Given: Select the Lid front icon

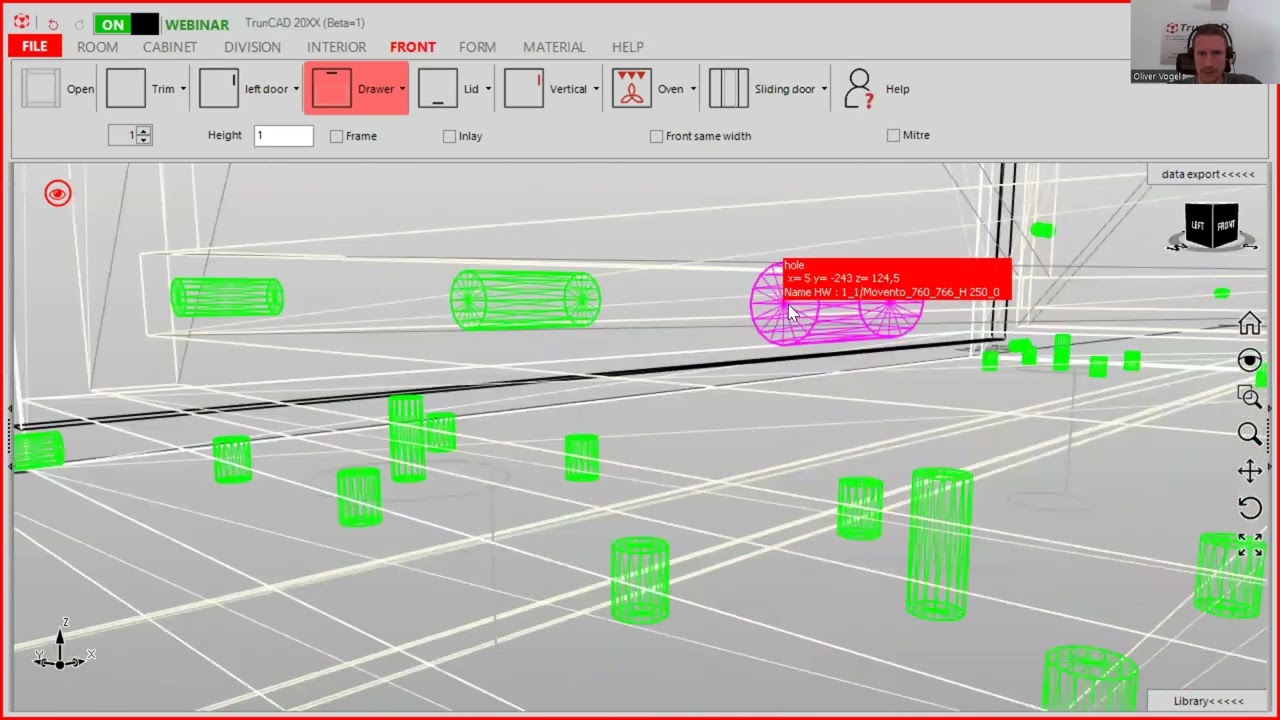Looking at the screenshot, I should pyautogui.click(x=438, y=88).
